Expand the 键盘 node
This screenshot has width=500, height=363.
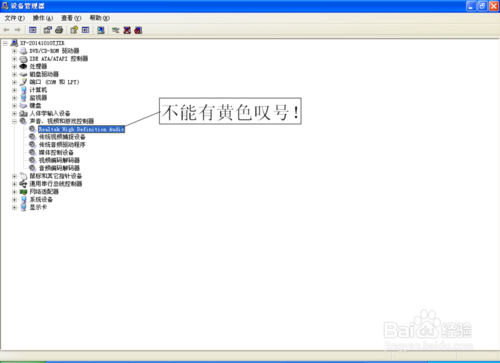click(14, 106)
